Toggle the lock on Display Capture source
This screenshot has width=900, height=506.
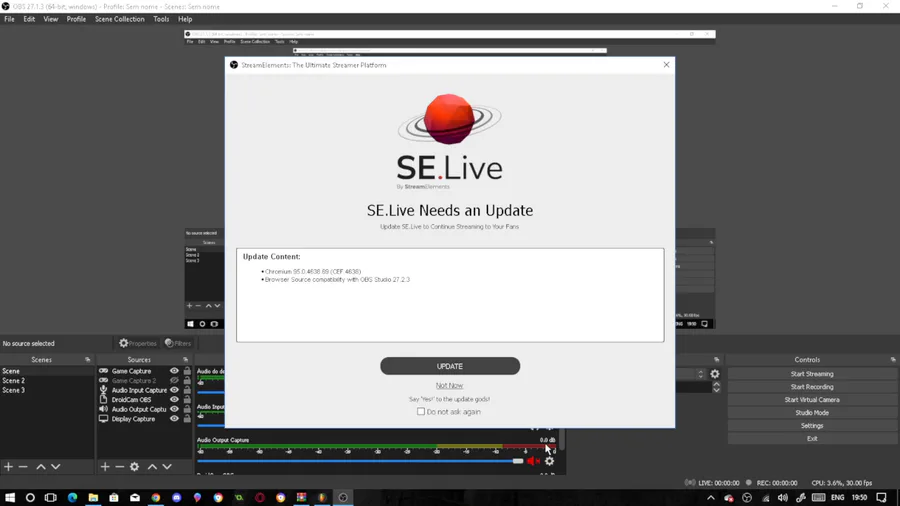click(x=187, y=419)
